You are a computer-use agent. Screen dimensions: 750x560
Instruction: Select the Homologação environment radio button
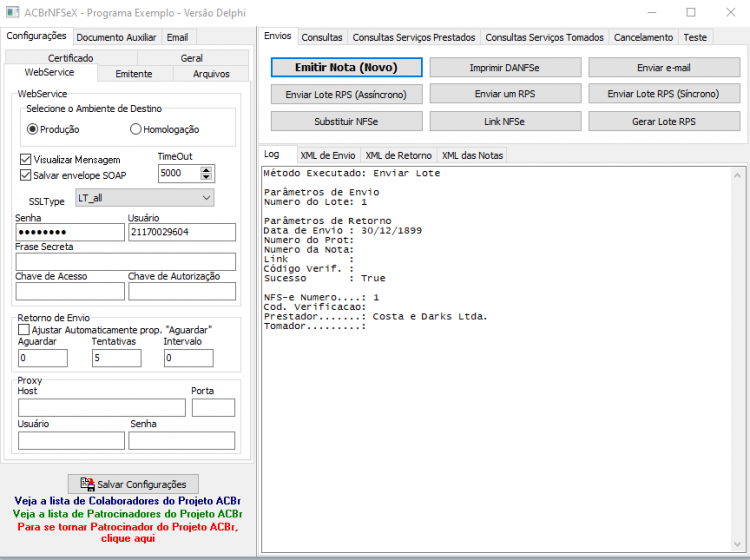[x=136, y=129]
